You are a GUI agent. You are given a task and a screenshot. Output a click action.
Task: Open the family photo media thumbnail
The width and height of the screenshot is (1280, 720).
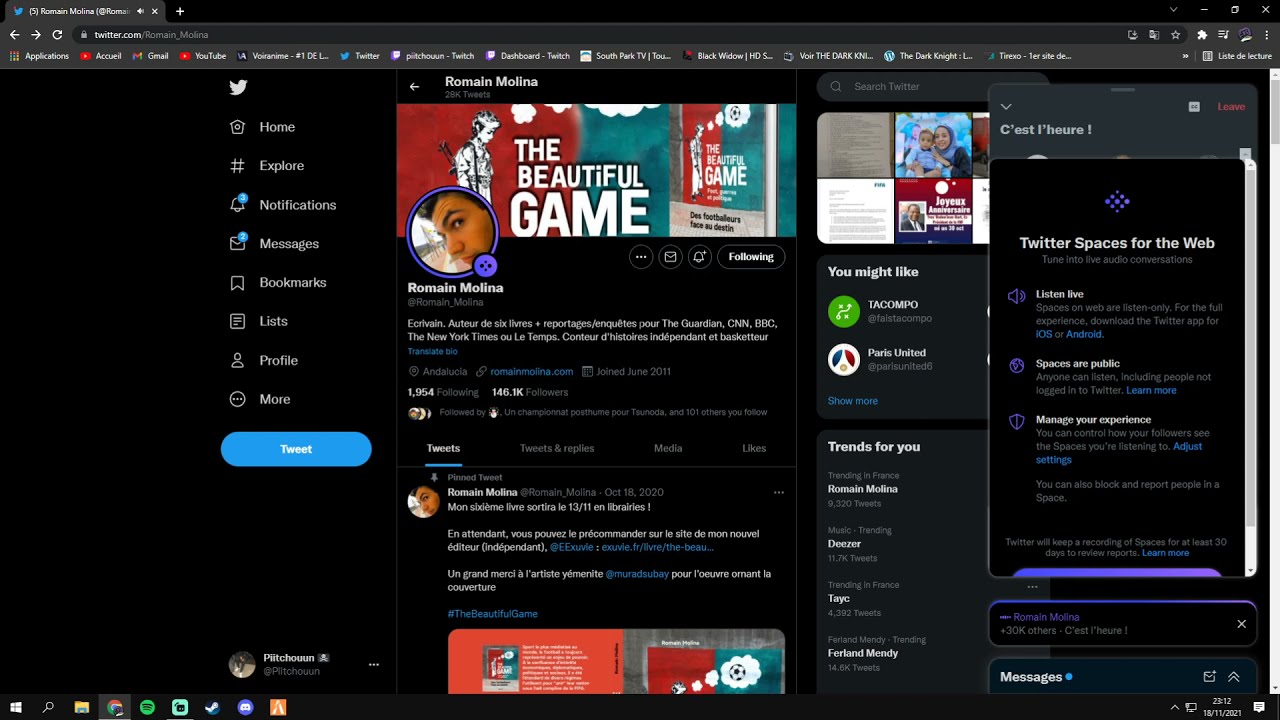933,145
